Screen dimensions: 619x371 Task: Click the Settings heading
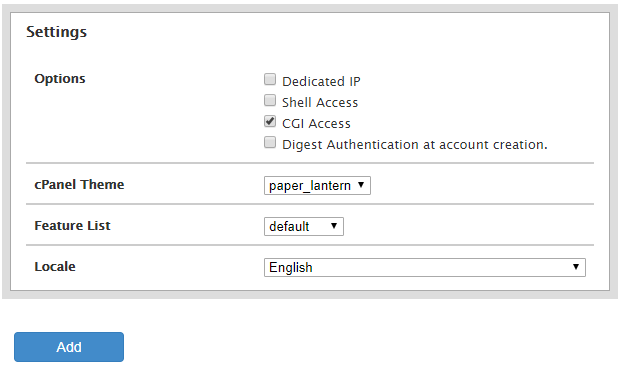[56, 32]
